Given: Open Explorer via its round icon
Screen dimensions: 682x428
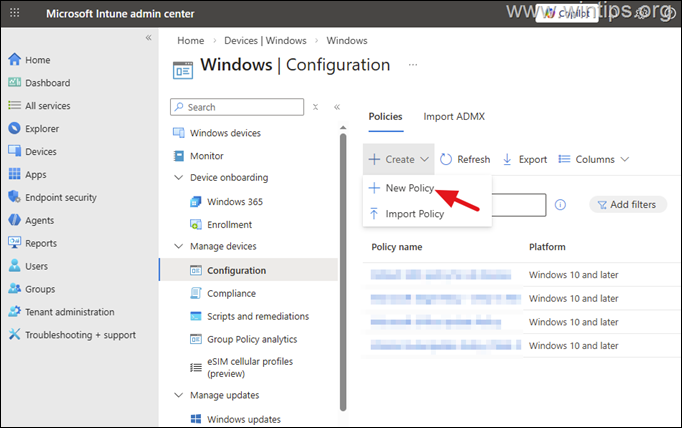Looking at the screenshot, I should coord(14,128).
